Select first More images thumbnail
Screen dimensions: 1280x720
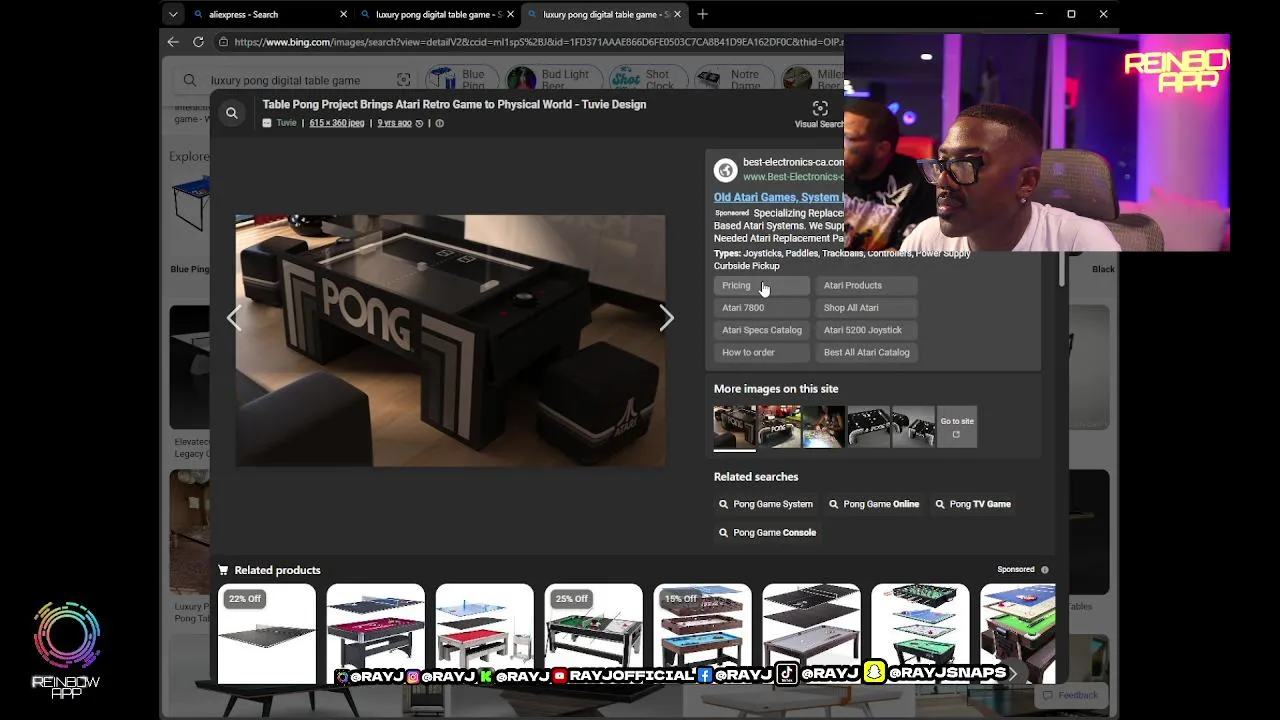click(x=734, y=426)
